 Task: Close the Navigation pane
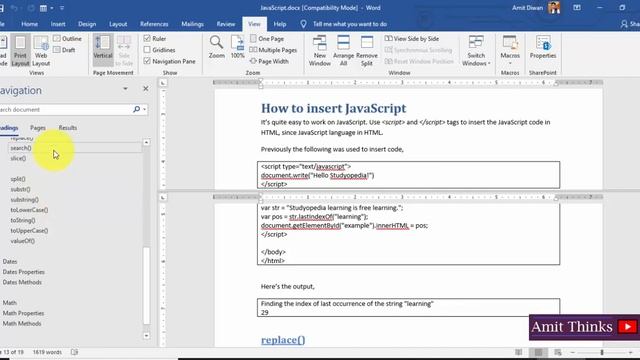146,89
